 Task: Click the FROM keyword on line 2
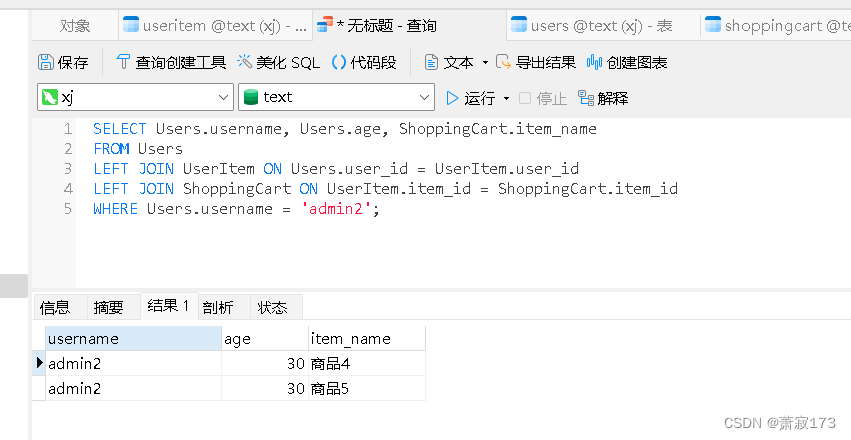[111, 149]
